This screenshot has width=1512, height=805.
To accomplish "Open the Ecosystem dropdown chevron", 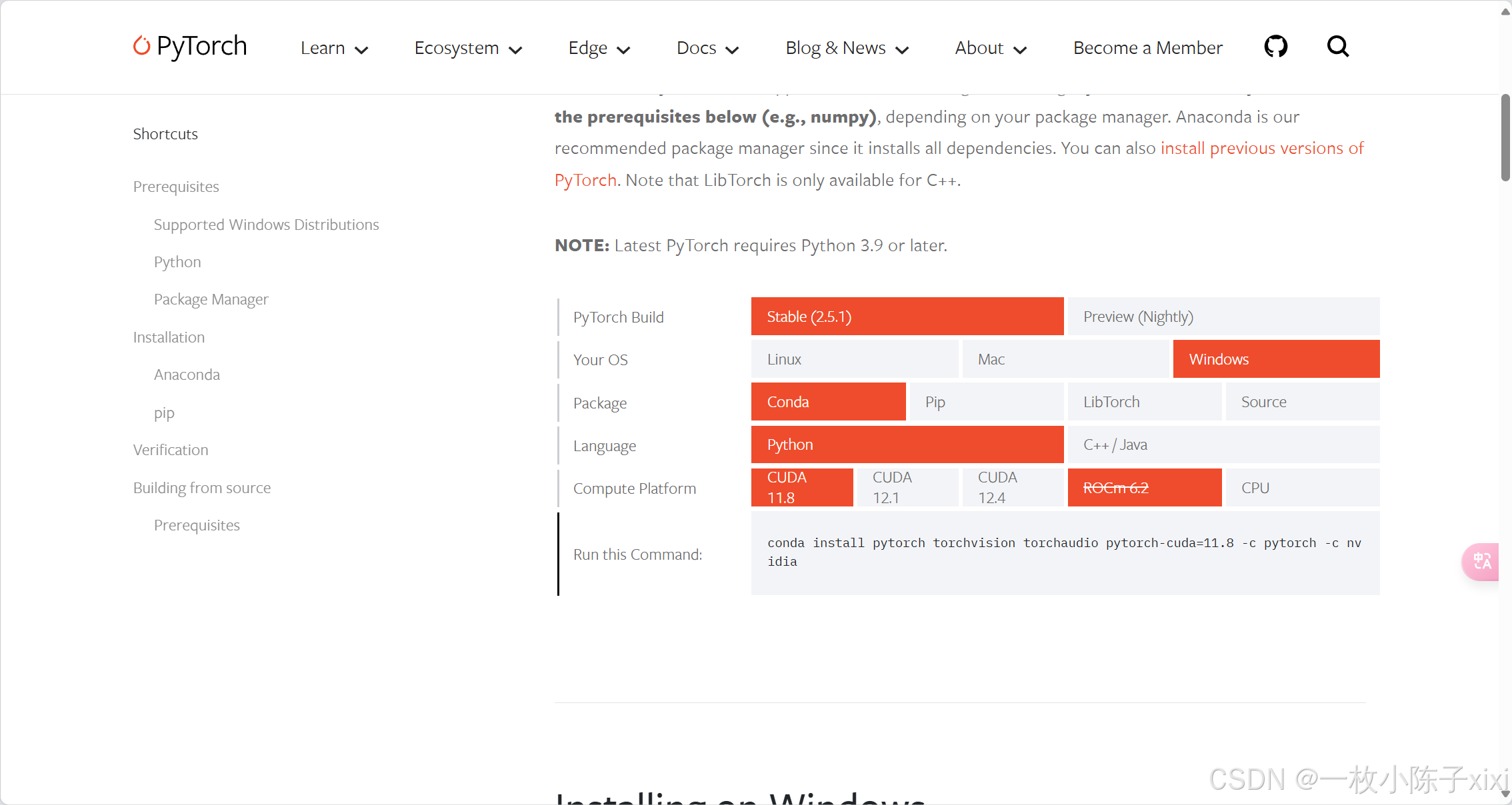I will tap(515, 50).
